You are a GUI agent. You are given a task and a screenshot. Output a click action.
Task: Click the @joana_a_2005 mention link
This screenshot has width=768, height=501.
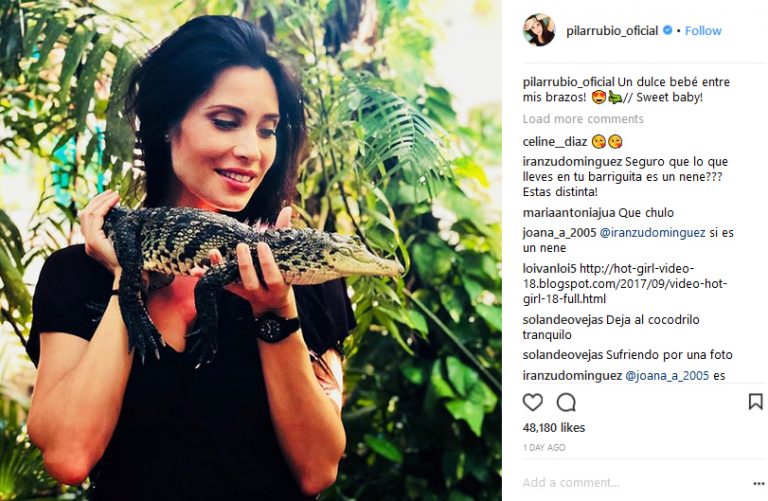pos(667,376)
